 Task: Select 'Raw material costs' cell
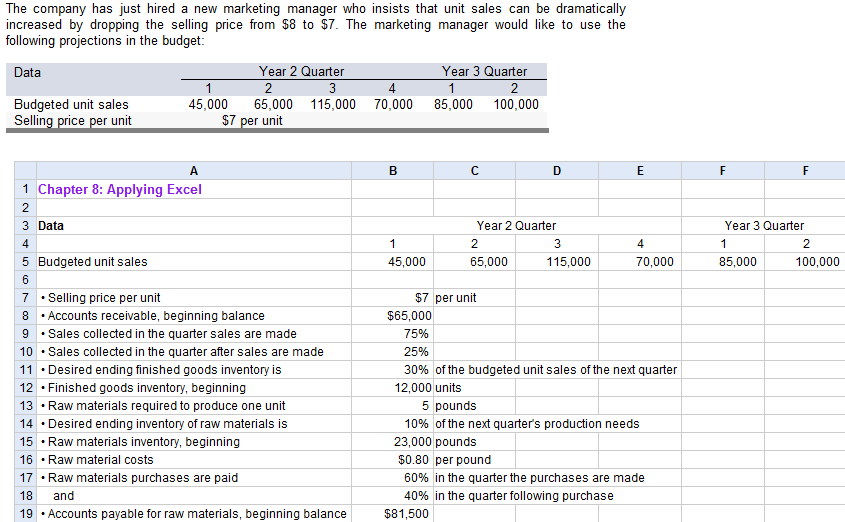coord(193,460)
